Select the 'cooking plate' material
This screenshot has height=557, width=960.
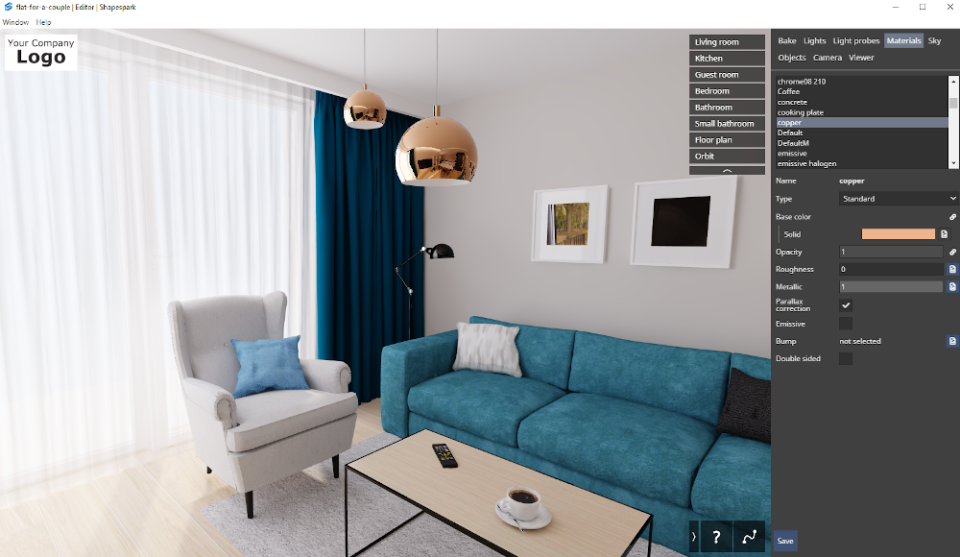click(861, 112)
